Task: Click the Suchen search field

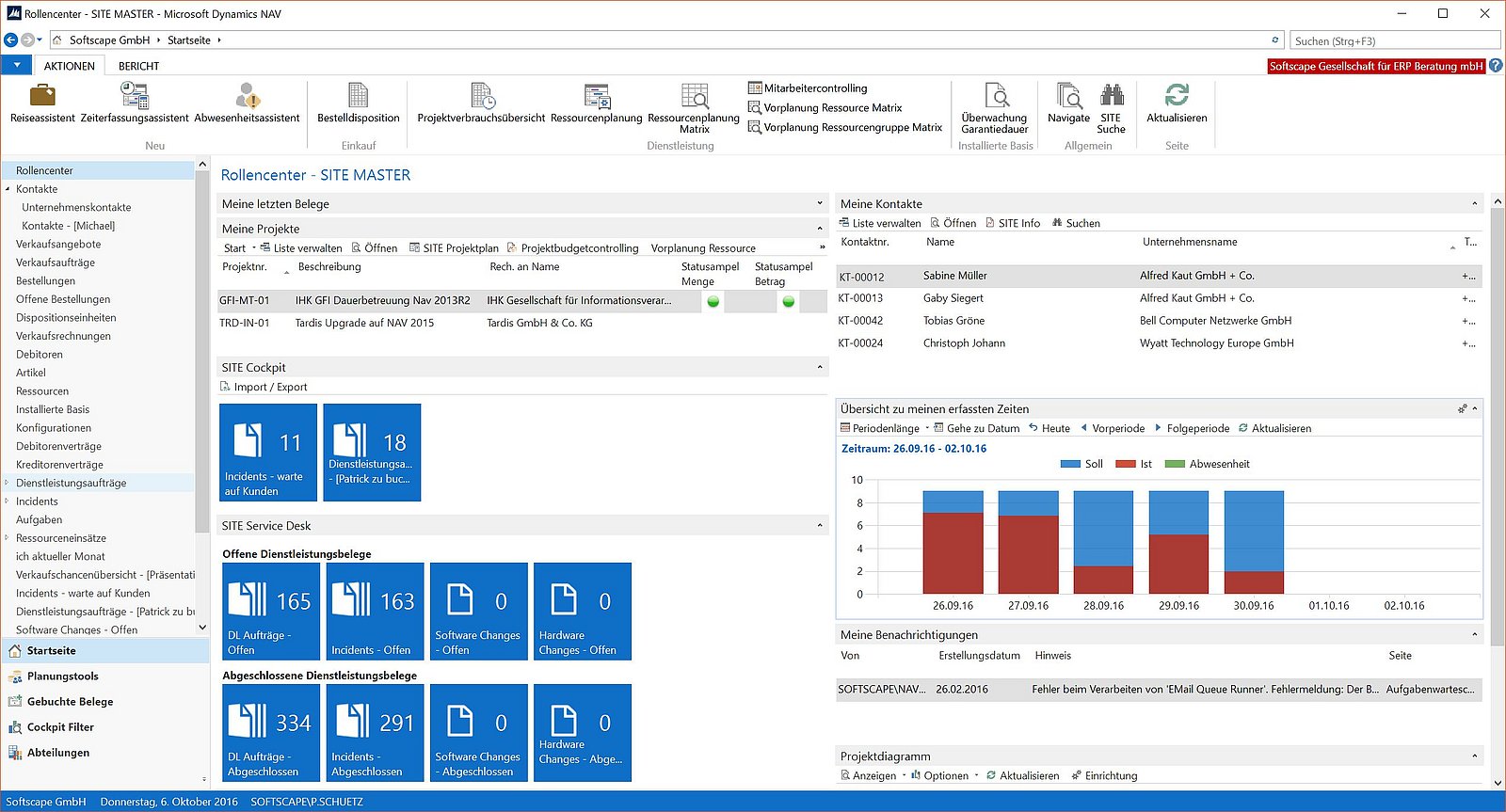Action: tap(1394, 40)
